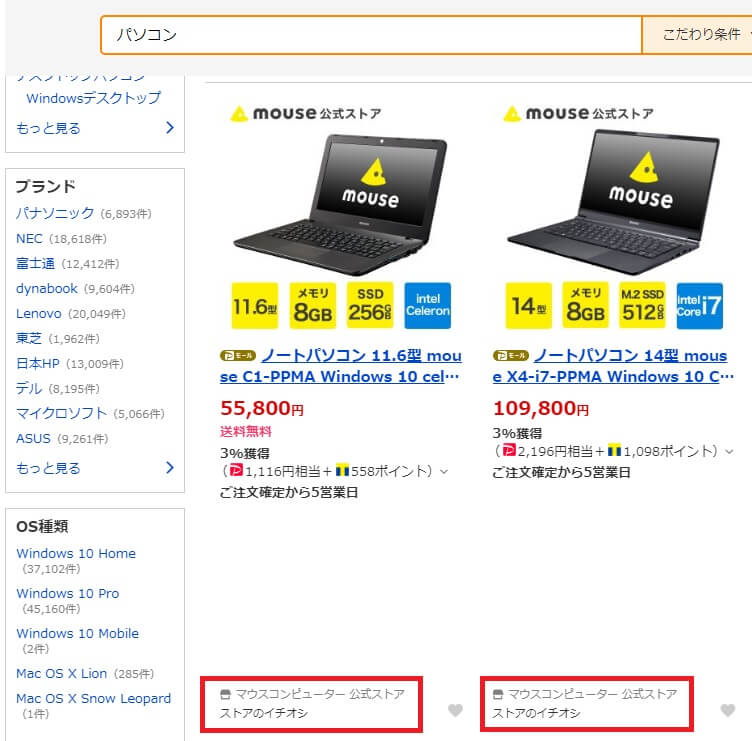Viewport: 752px width, 741px height.
Task: Select Windows 10 Pro OS filter
Action: click(68, 593)
